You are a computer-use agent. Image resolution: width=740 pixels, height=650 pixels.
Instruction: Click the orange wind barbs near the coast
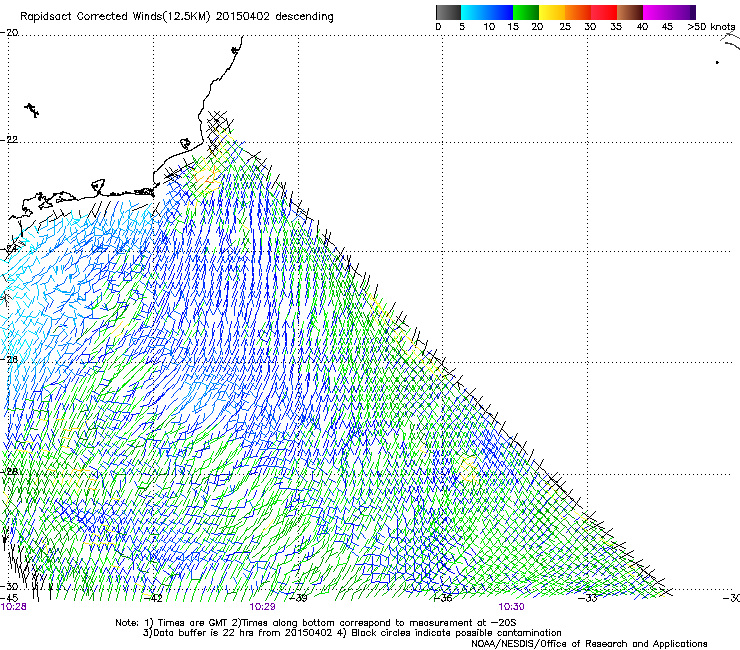point(208,177)
